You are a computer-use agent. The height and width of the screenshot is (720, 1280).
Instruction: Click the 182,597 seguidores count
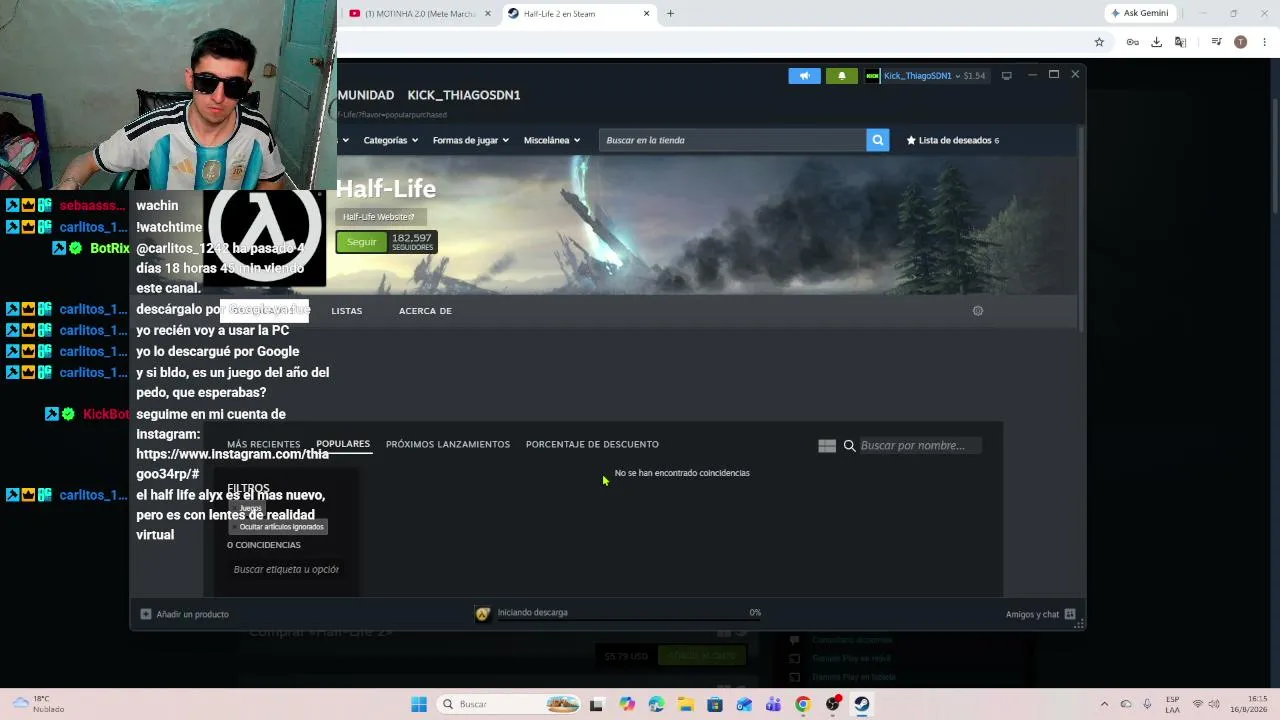[x=412, y=242]
